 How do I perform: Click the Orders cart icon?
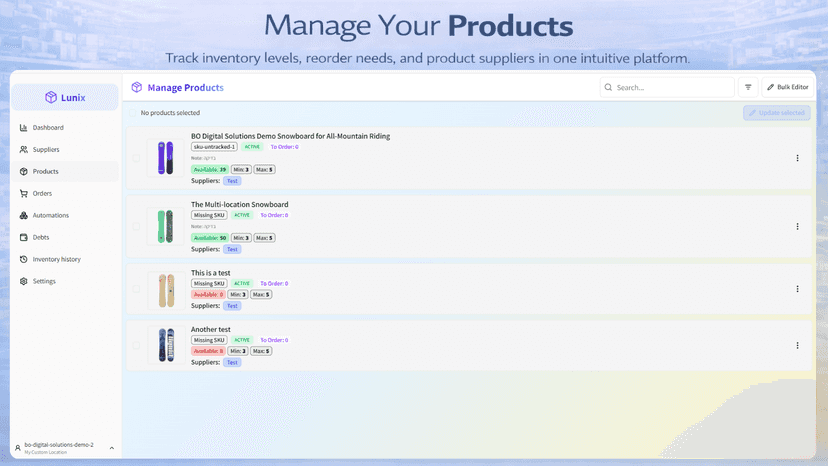[23, 193]
